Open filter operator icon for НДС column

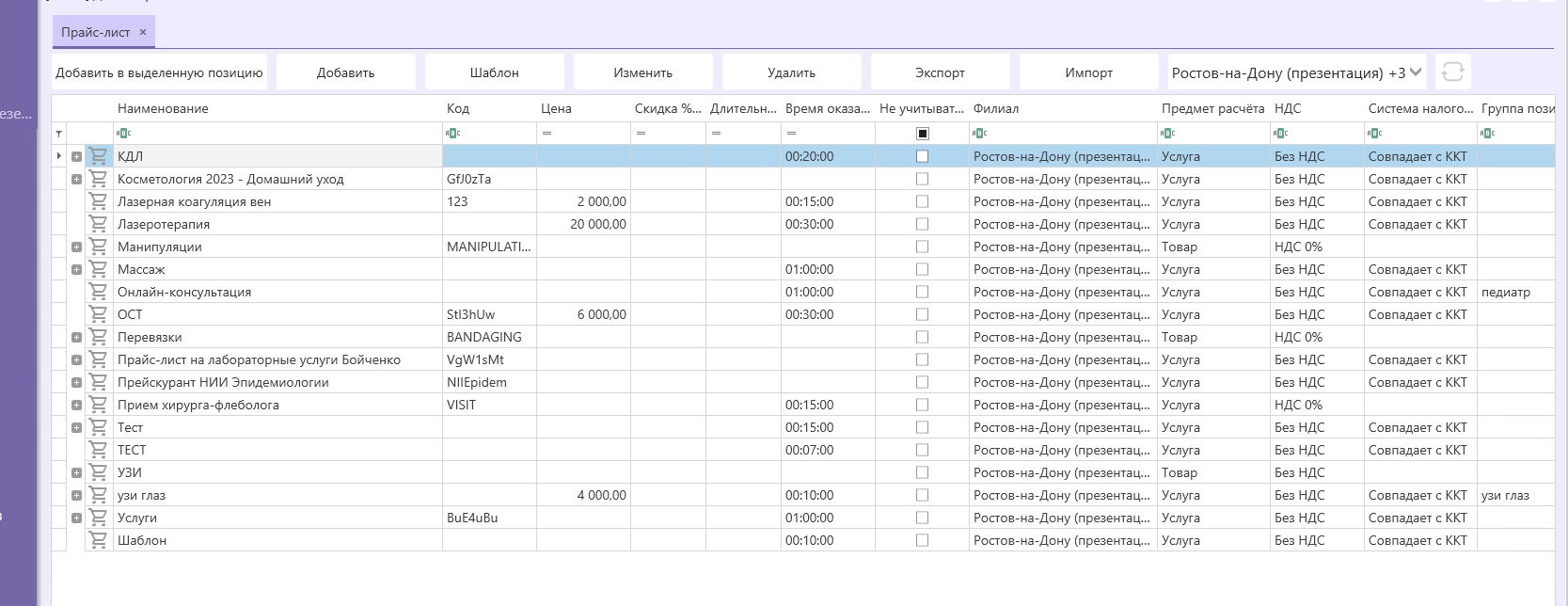[x=1280, y=134]
